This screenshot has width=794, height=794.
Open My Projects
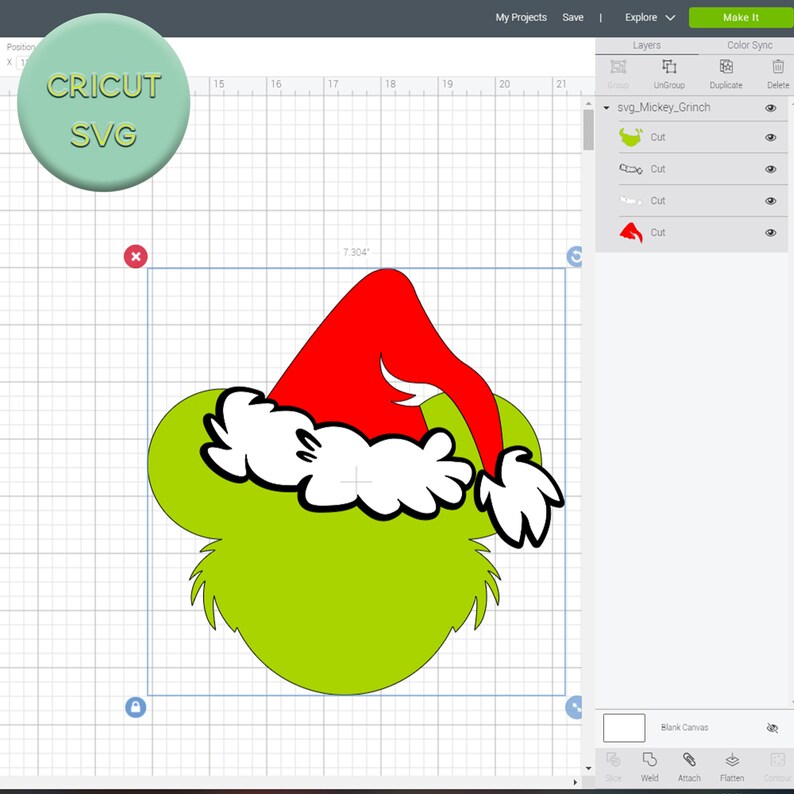coord(521,17)
